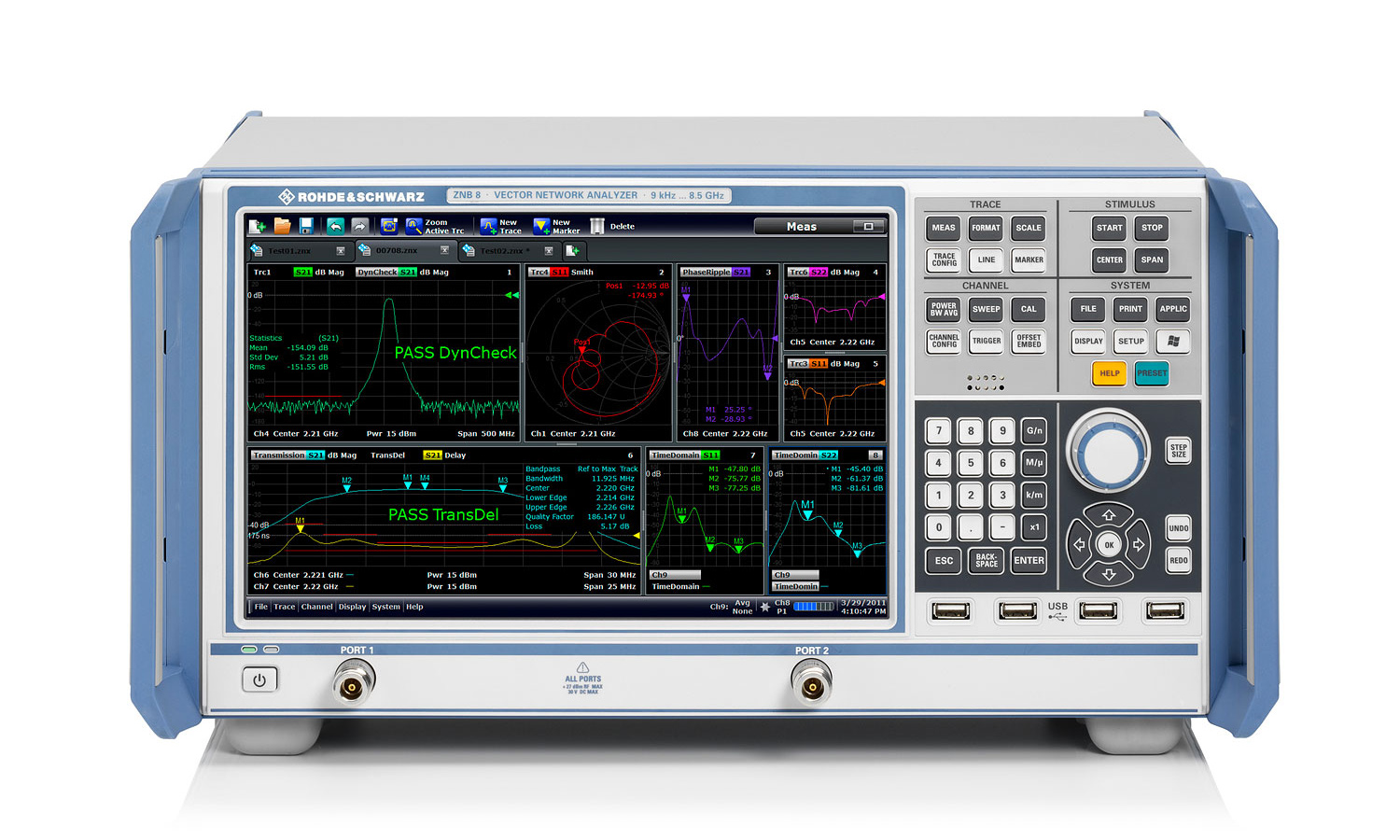Save using the floppy disk icon
The height and width of the screenshot is (840, 1400).
tap(305, 226)
